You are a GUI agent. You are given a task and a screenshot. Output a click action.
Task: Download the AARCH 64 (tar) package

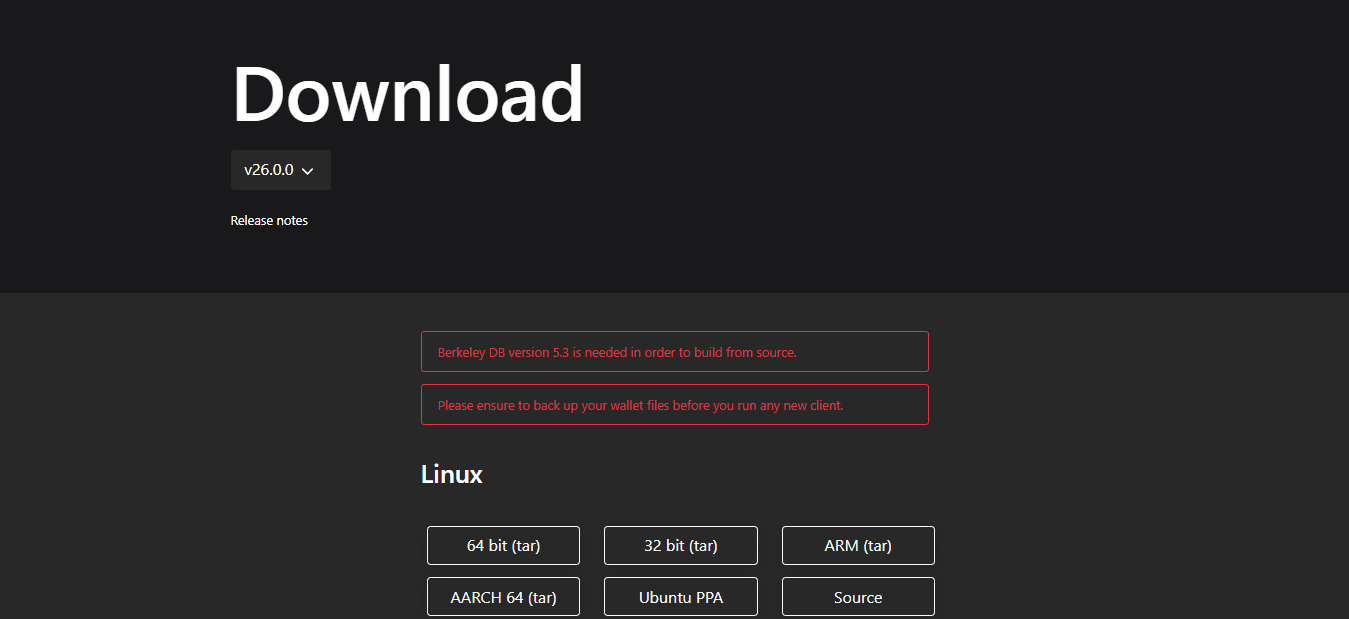tap(503, 597)
